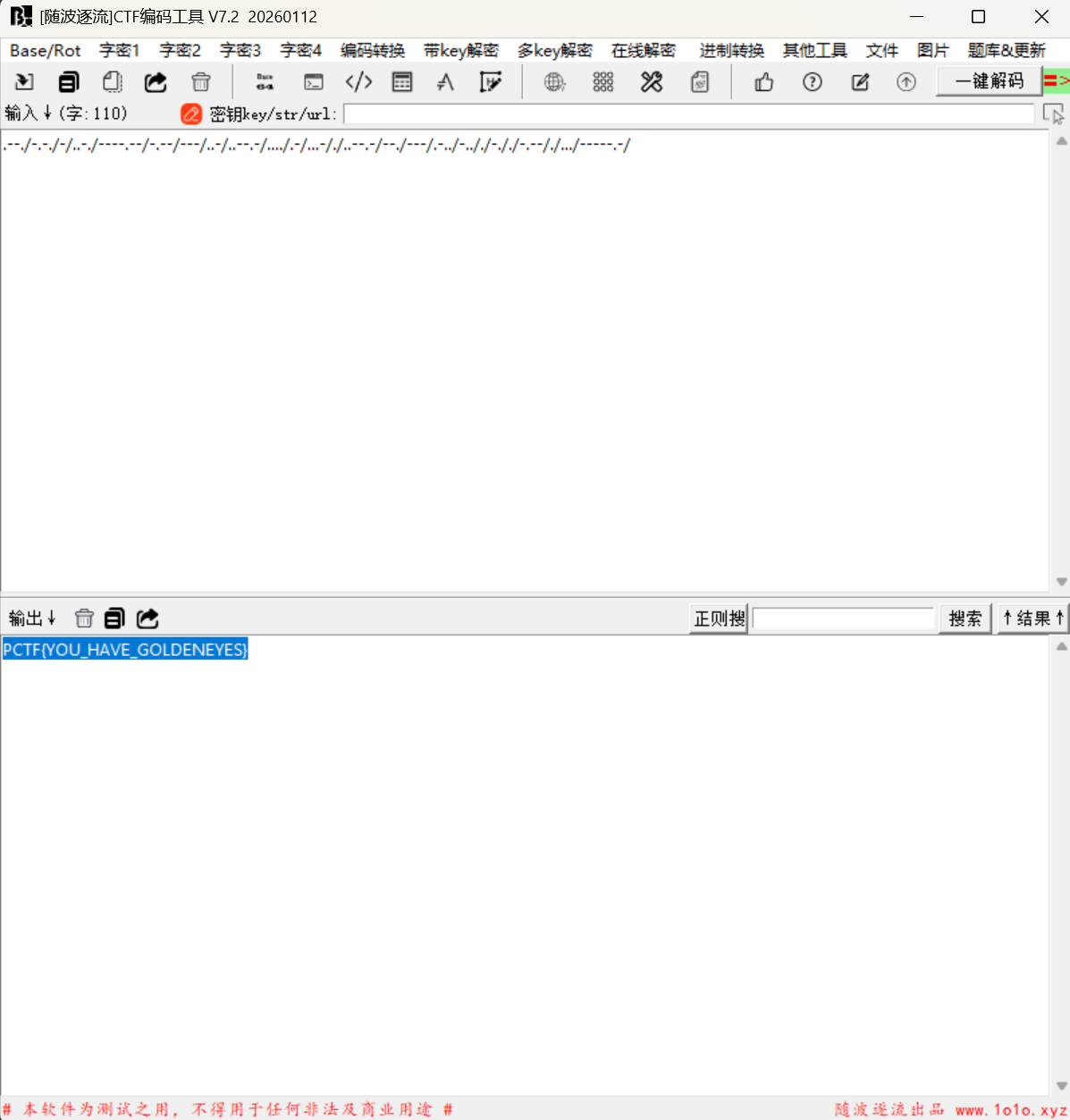Click the nine-dot grid icon
This screenshot has height=1120, width=1070.
pyautogui.click(x=603, y=82)
